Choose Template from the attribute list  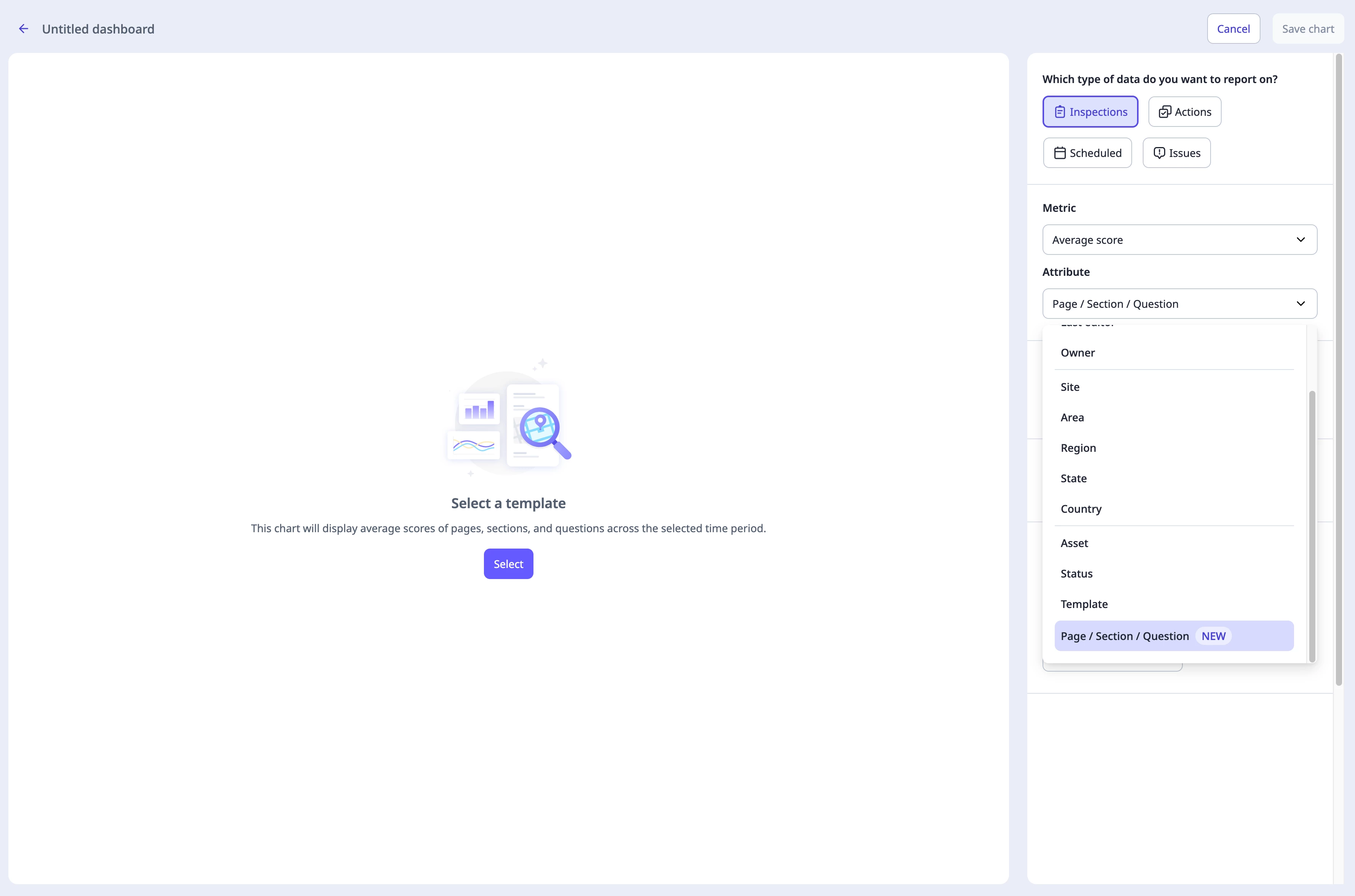point(1174,604)
